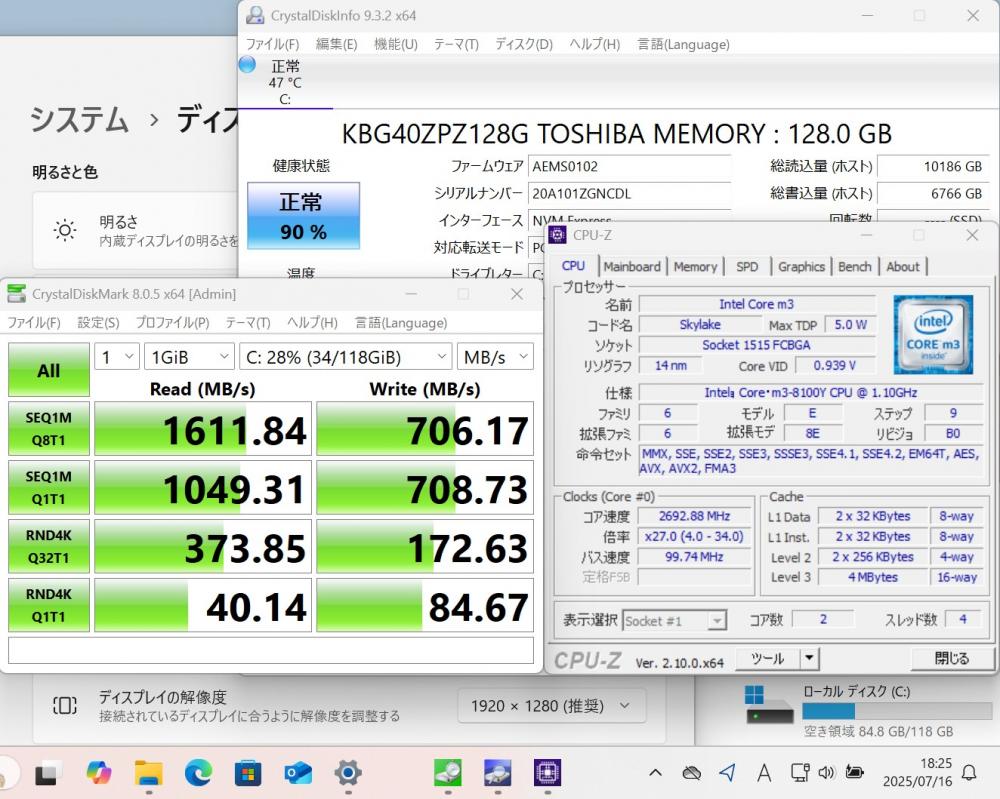The width and height of the screenshot is (1000, 799).
Task: Open Theme (テーマ) menu in CrystalDiskInfo
Action: click(x=456, y=44)
